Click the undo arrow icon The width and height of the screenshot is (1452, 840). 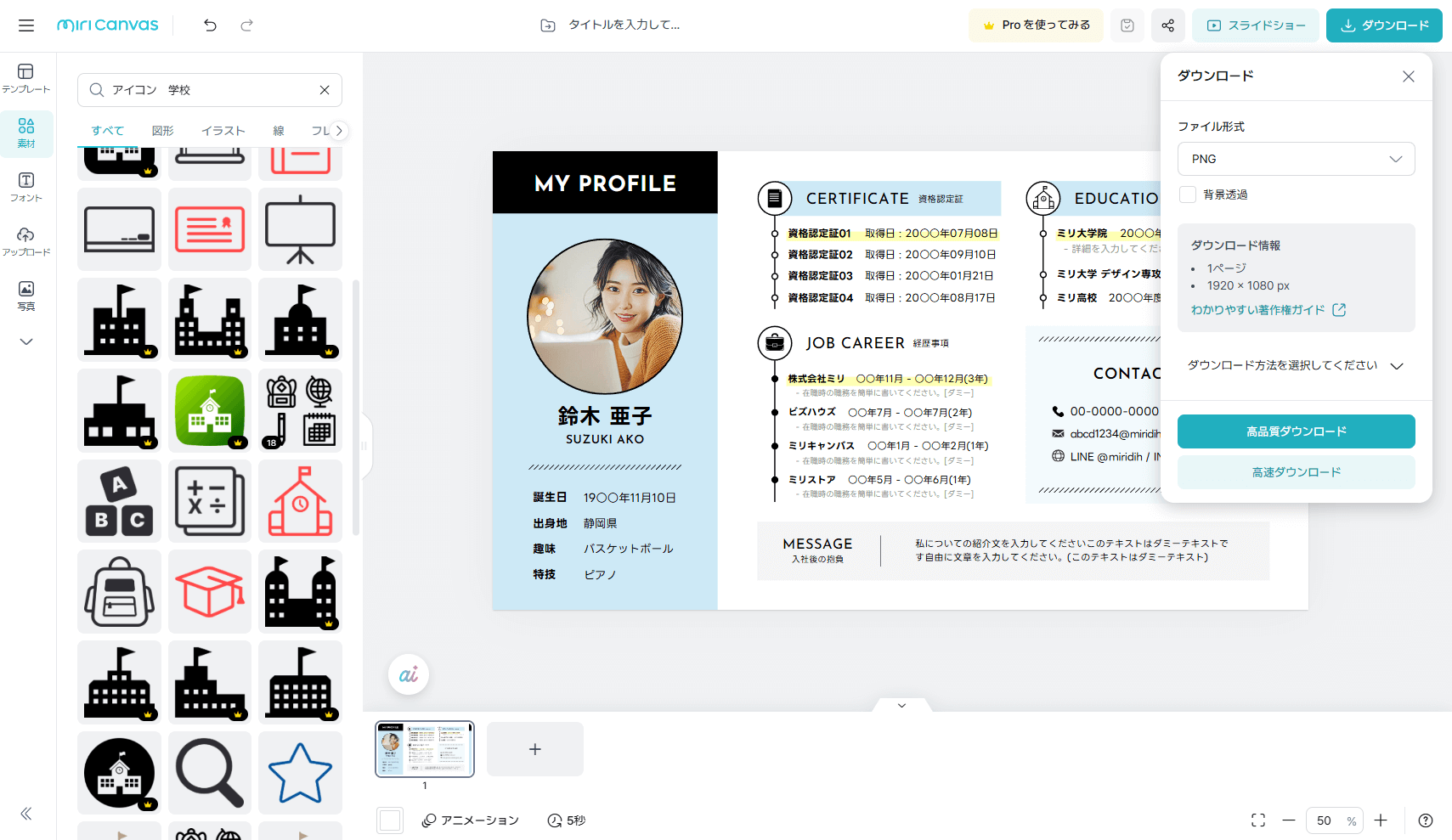click(210, 25)
